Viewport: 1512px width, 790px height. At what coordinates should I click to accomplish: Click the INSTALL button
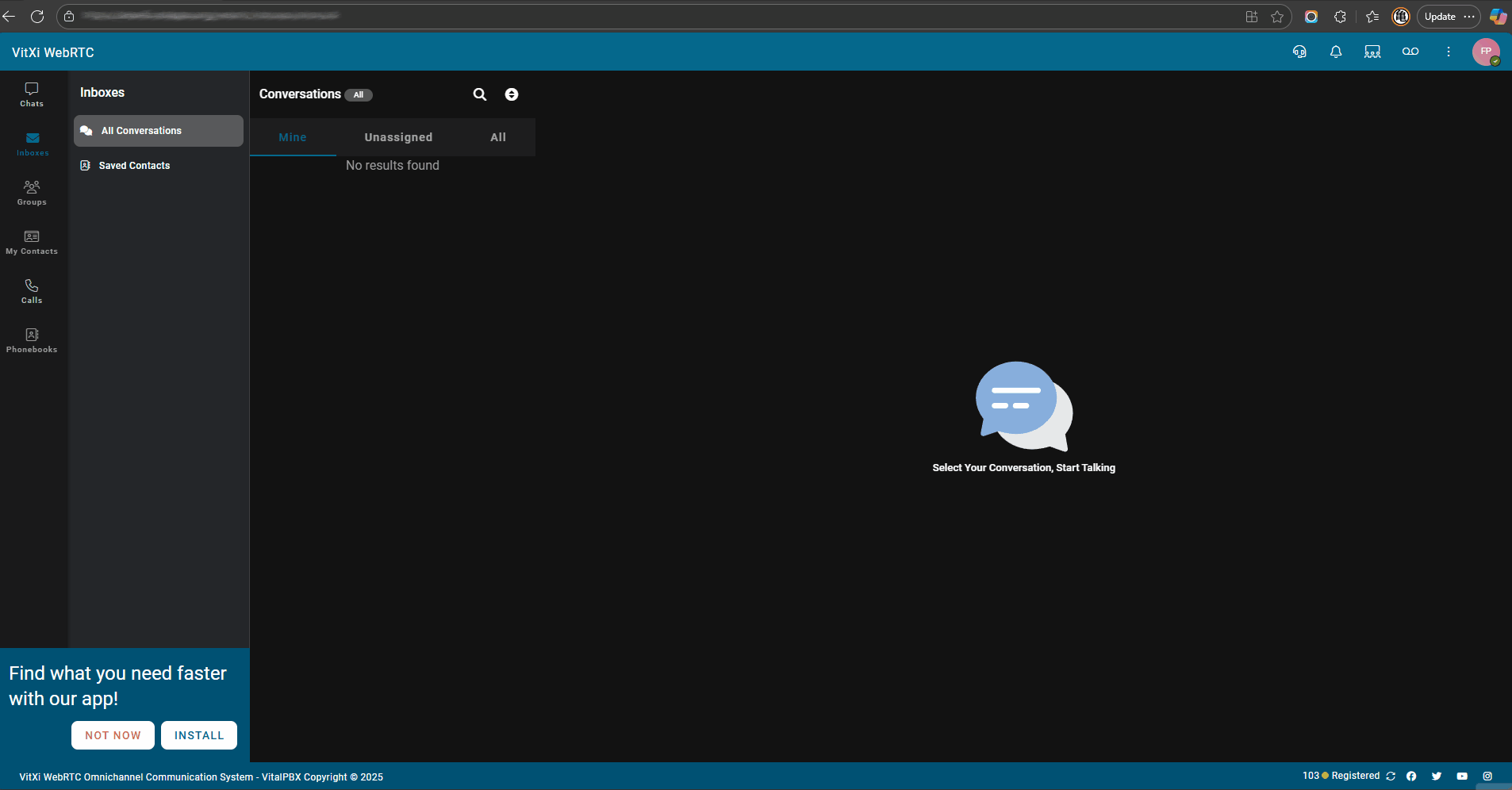point(199,735)
